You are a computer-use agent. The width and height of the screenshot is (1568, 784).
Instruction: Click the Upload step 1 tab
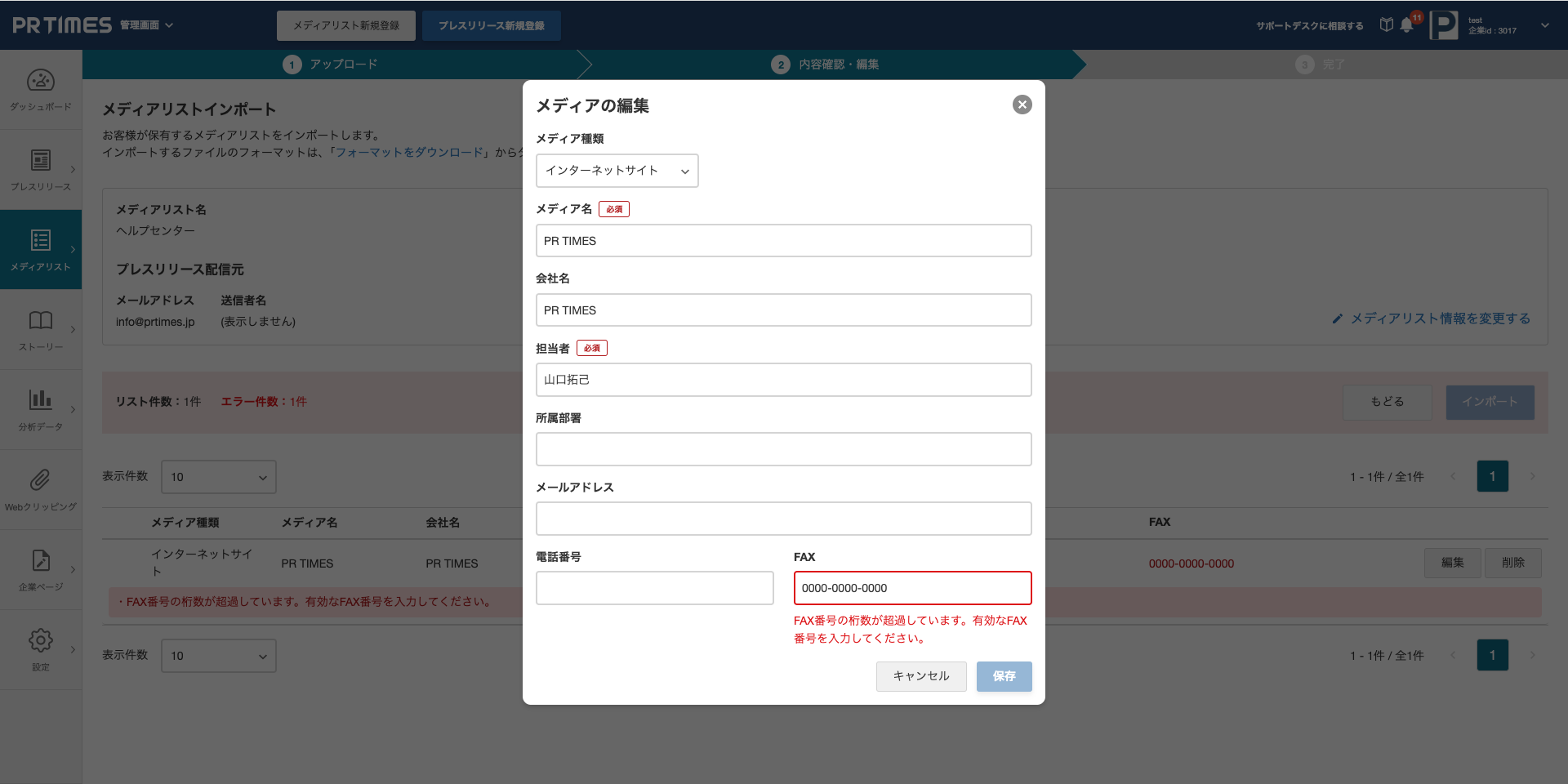[x=330, y=65]
